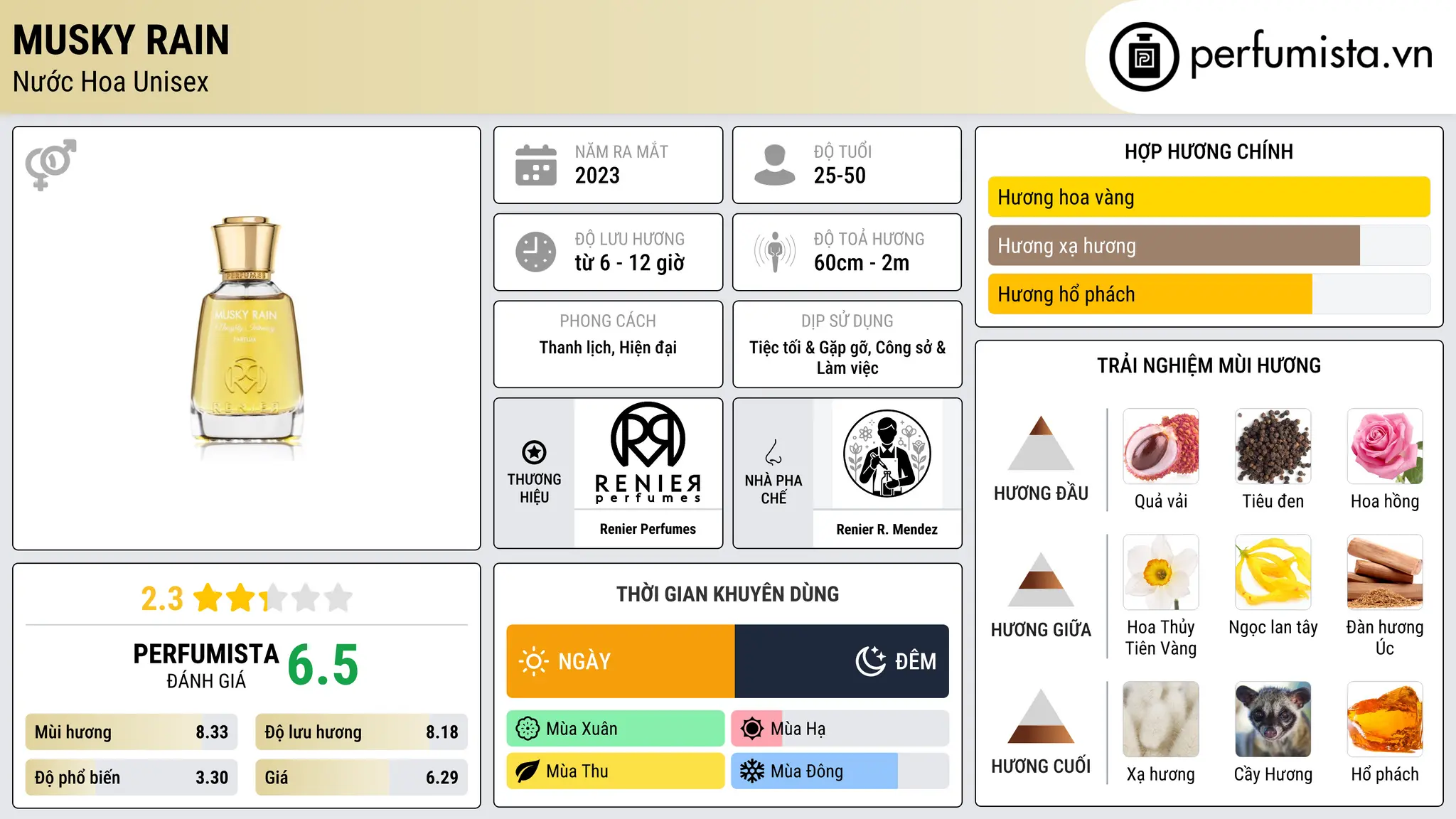Open the perfumer illustration for Renier R. Mendez
1456x819 pixels.
click(887, 454)
